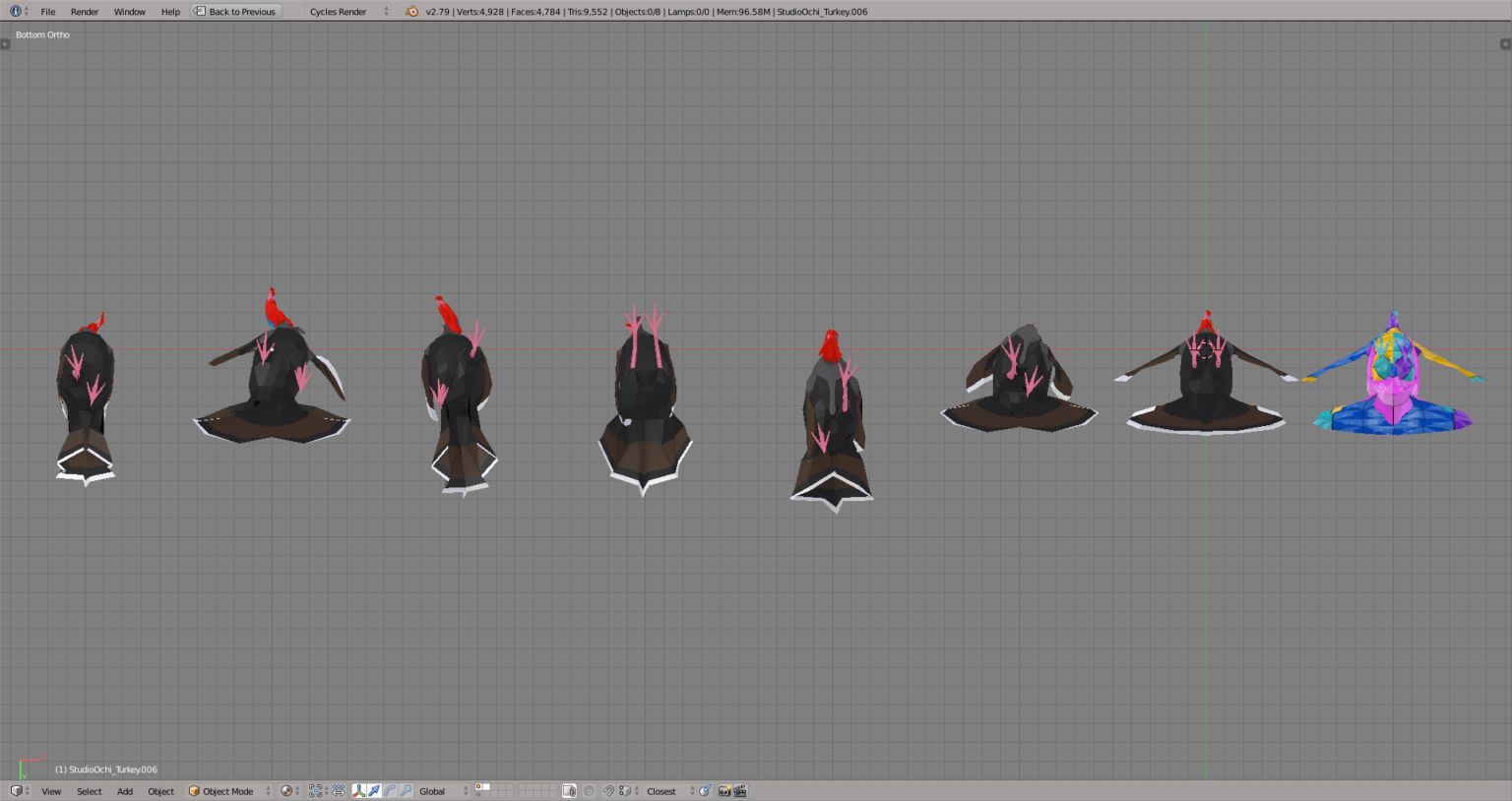This screenshot has width=1512, height=801.
Task: Open the Object Mode dropdown
Action: 224,790
